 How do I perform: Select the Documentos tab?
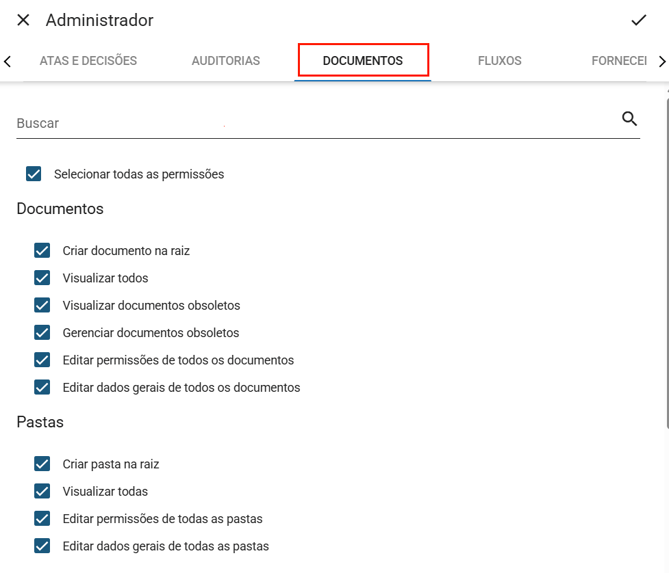coord(363,61)
